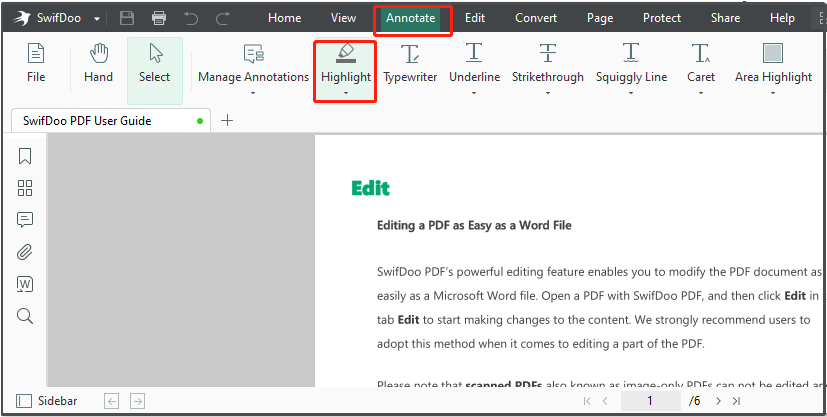This screenshot has width=827, height=417.
Task: Expand the Strikethrough dropdown arrow
Action: point(548,94)
